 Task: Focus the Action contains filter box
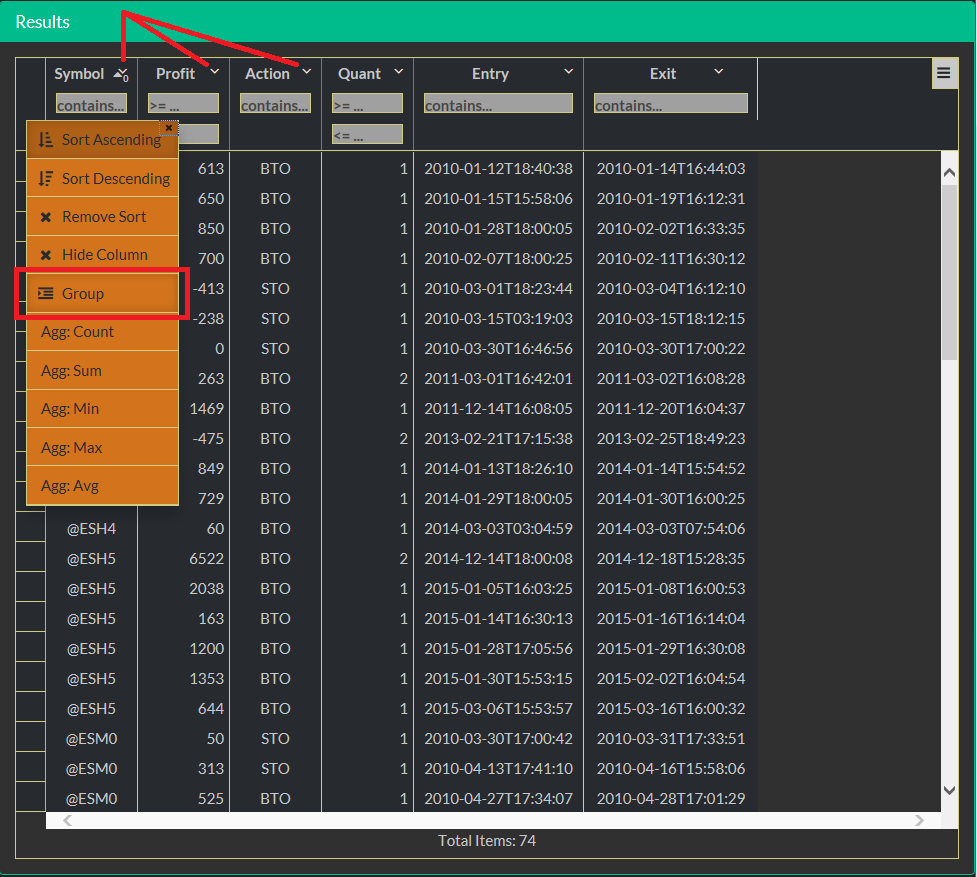(275, 103)
